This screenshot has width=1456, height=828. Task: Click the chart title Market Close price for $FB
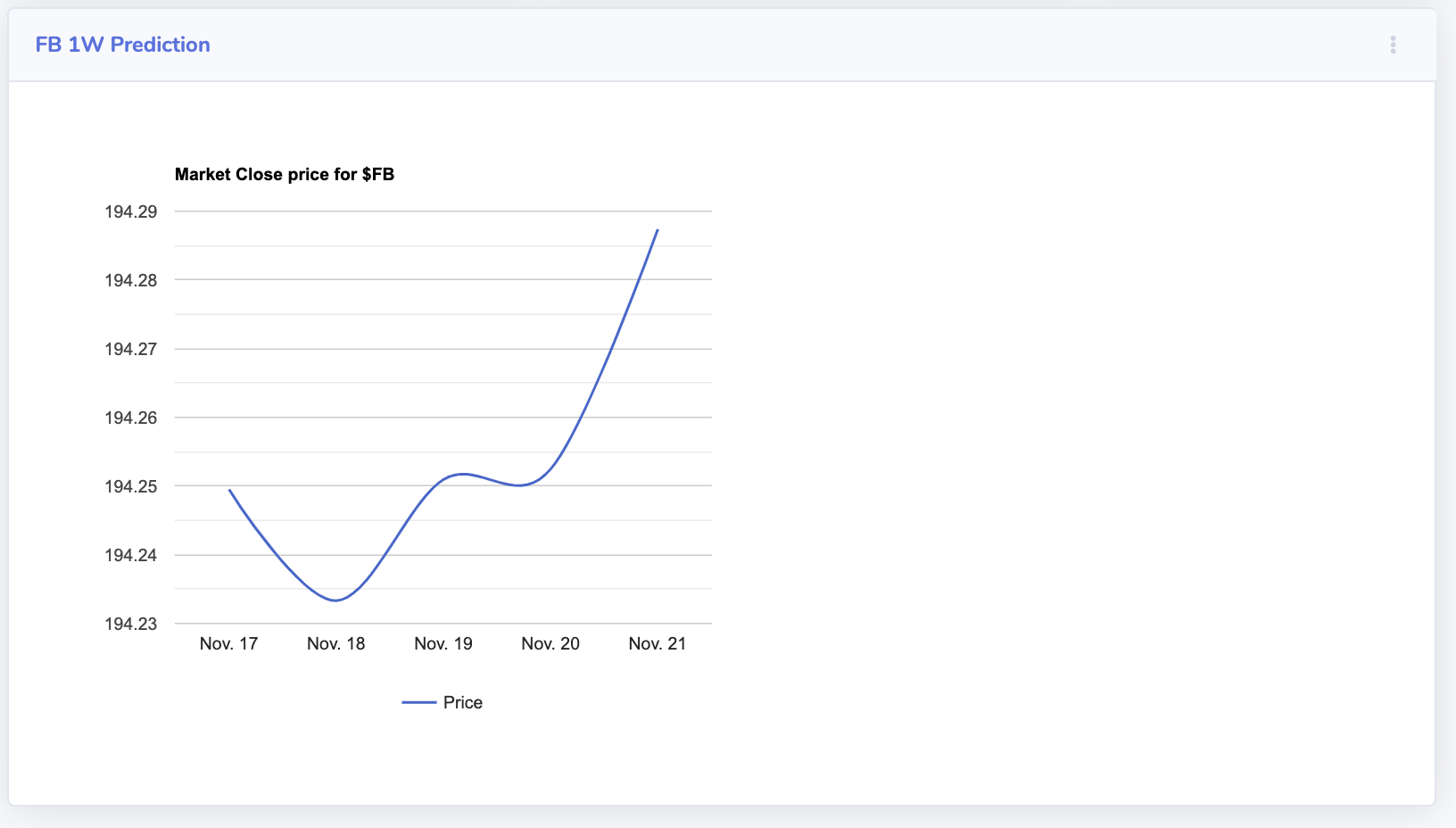pos(285,174)
